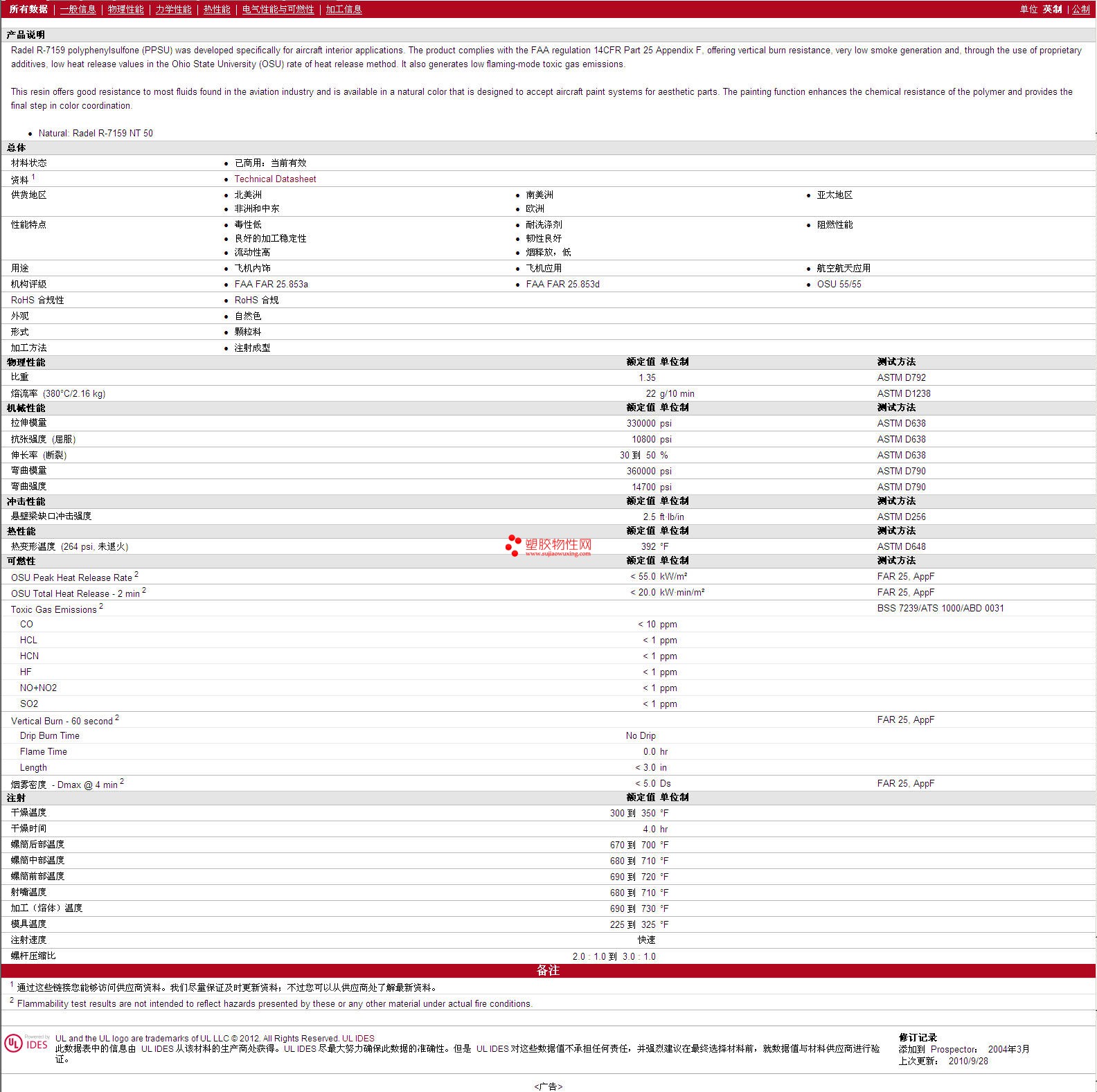This screenshot has height=1092, width=1097.
Task: Switch to the 力学性能 tab
Action: pos(174,9)
